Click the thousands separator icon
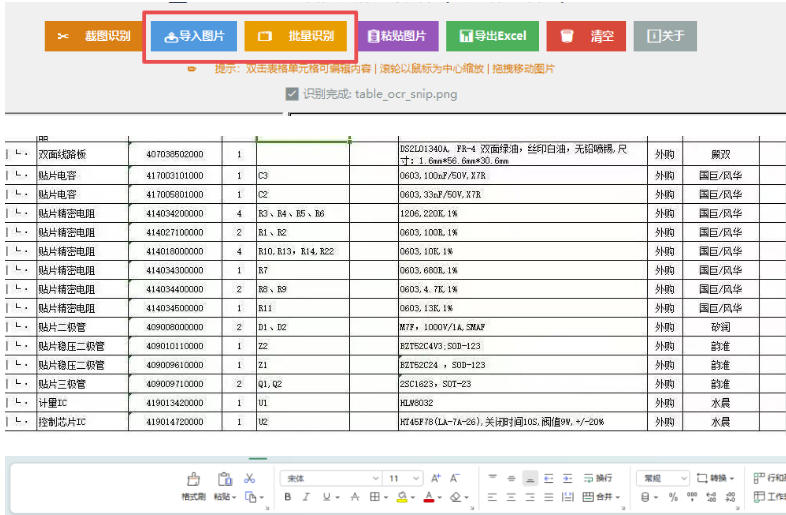This screenshot has height=515, width=786. (692, 497)
